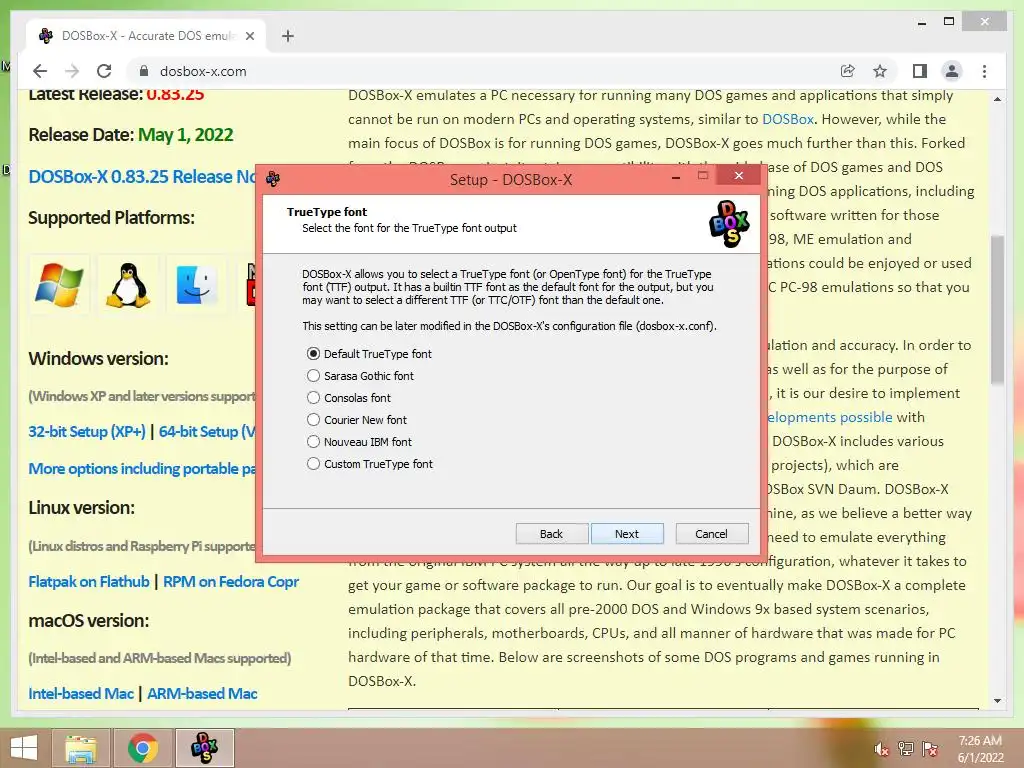This screenshot has width=1024, height=768.
Task: Open DOSBox-X 0.83.25 Release Notes link
Action: point(142,177)
